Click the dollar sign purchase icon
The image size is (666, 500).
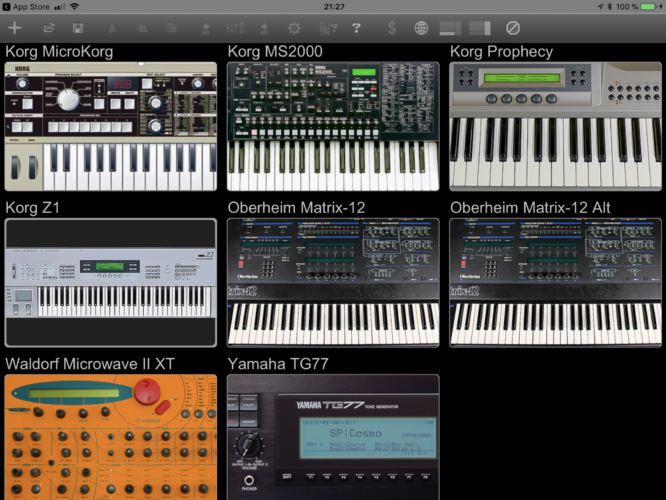coord(392,28)
